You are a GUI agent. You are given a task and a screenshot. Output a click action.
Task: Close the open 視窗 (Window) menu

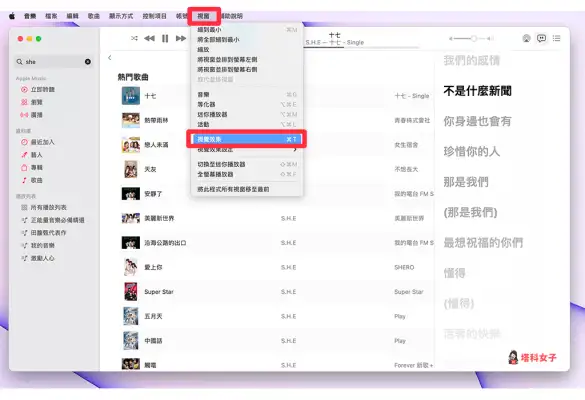coord(204,16)
